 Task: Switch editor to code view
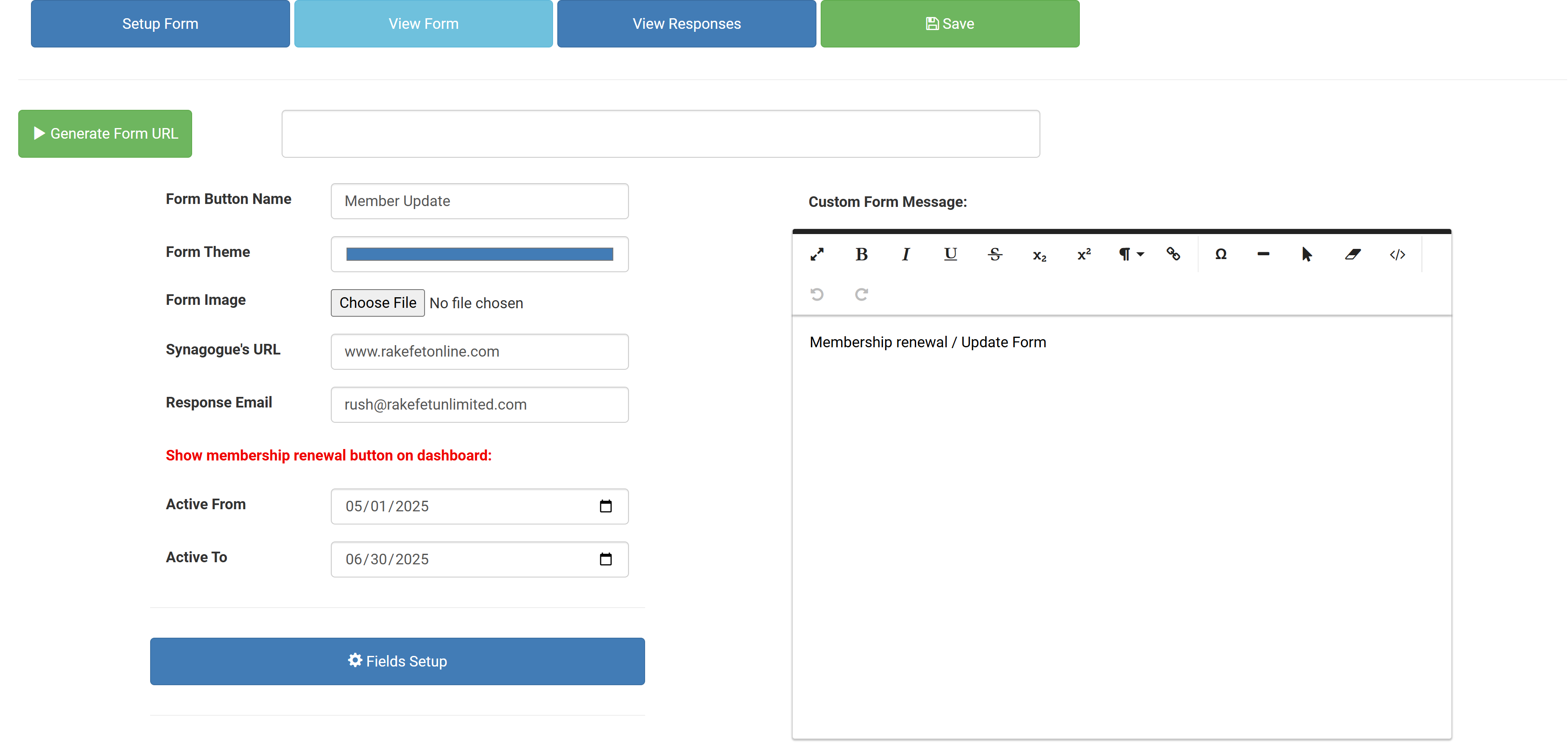click(x=1397, y=254)
